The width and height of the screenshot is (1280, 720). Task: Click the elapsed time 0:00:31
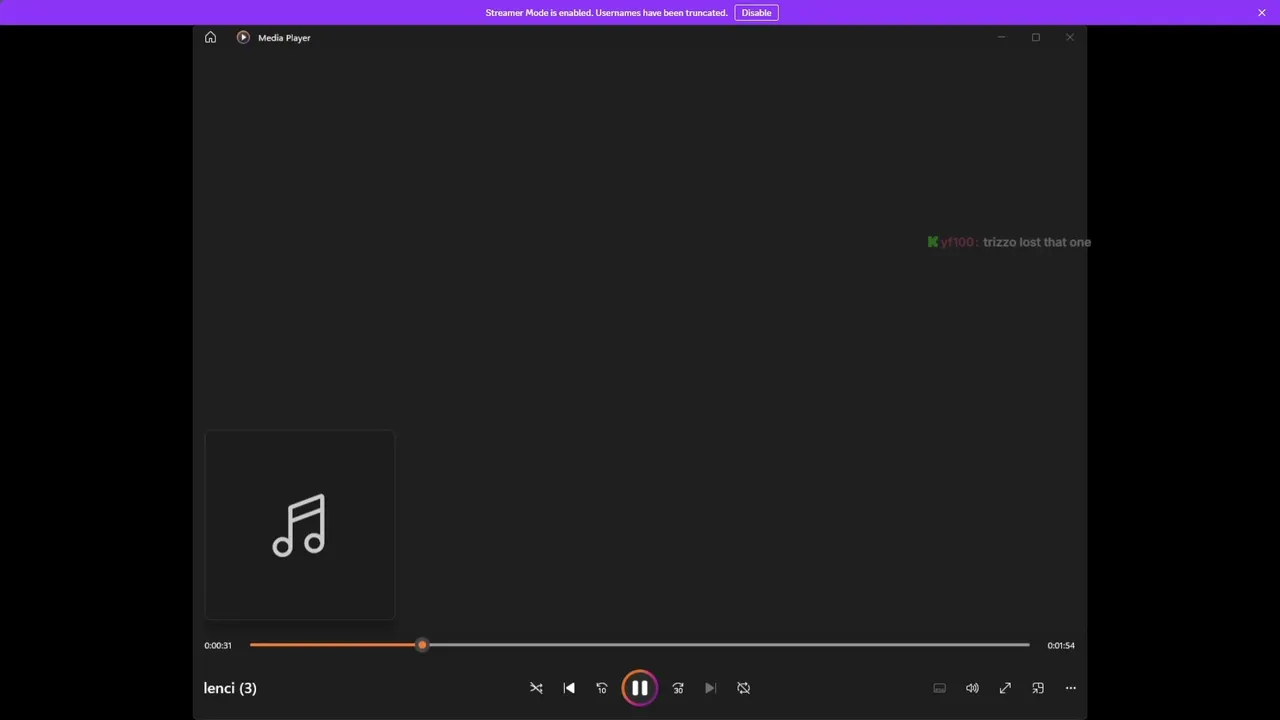pyautogui.click(x=218, y=645)
